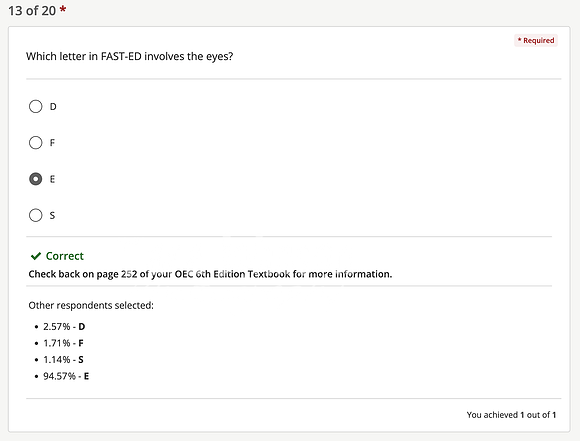Choose the F answer option

(36, 143)
